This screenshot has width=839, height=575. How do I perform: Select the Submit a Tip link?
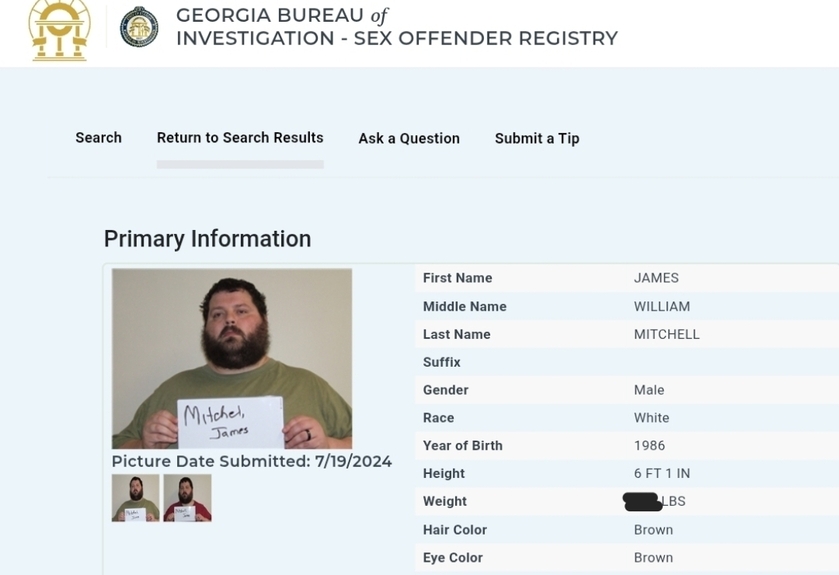click(x=537, y=139)
